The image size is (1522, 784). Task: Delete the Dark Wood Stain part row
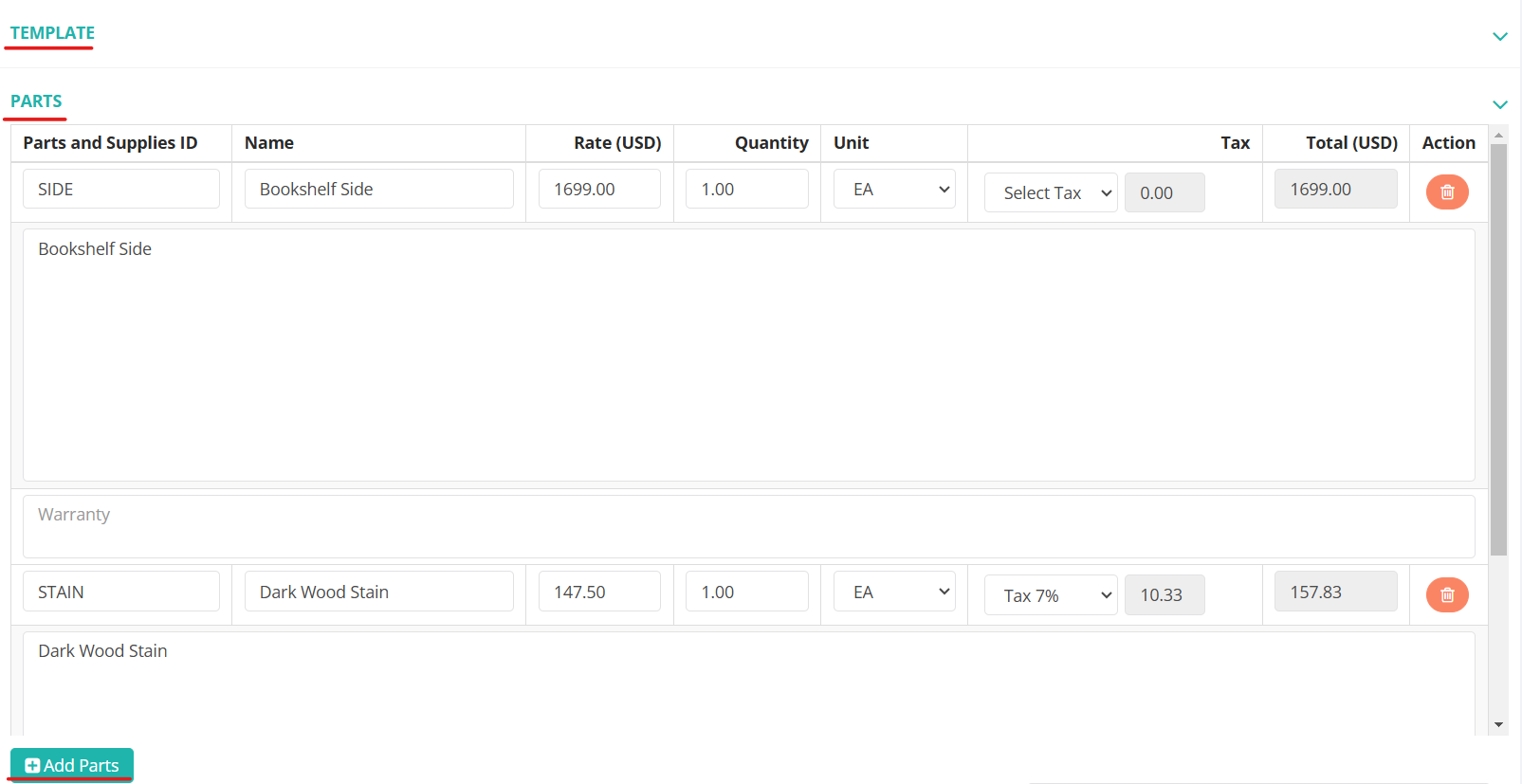(1447, 595)
